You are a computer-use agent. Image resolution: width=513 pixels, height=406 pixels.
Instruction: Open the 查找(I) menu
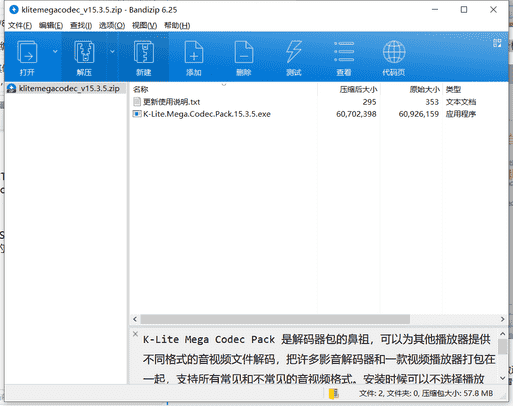tap(81, 26)
